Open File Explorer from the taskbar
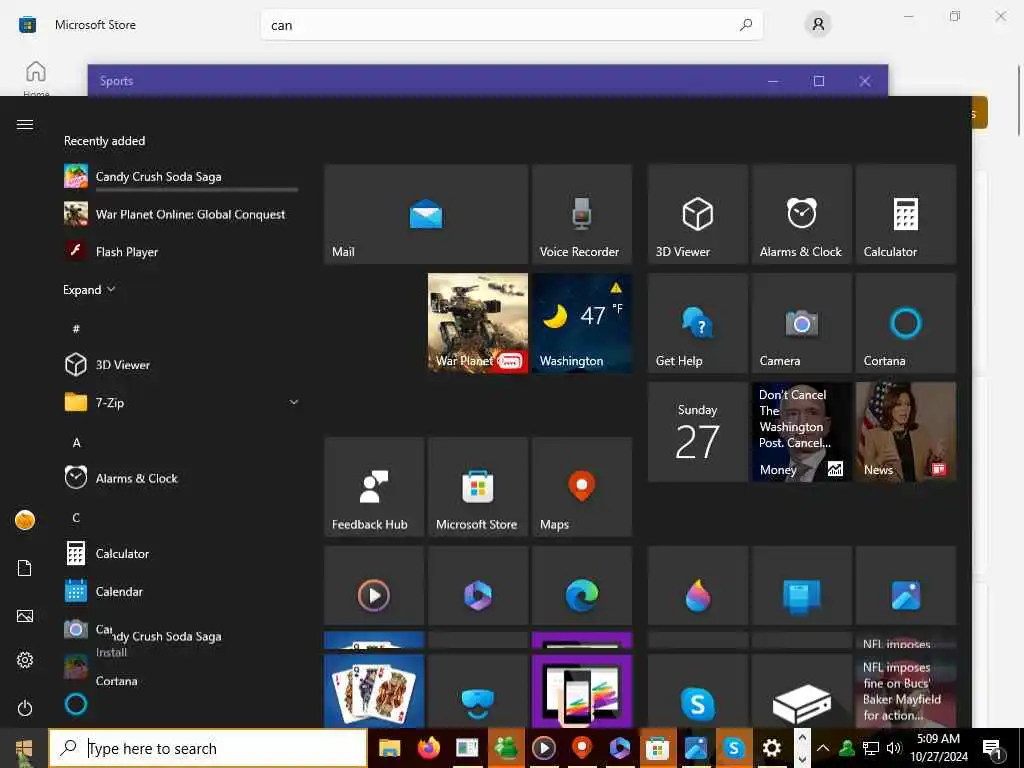This screenshot has height=768, width=1024. (389, 748)
